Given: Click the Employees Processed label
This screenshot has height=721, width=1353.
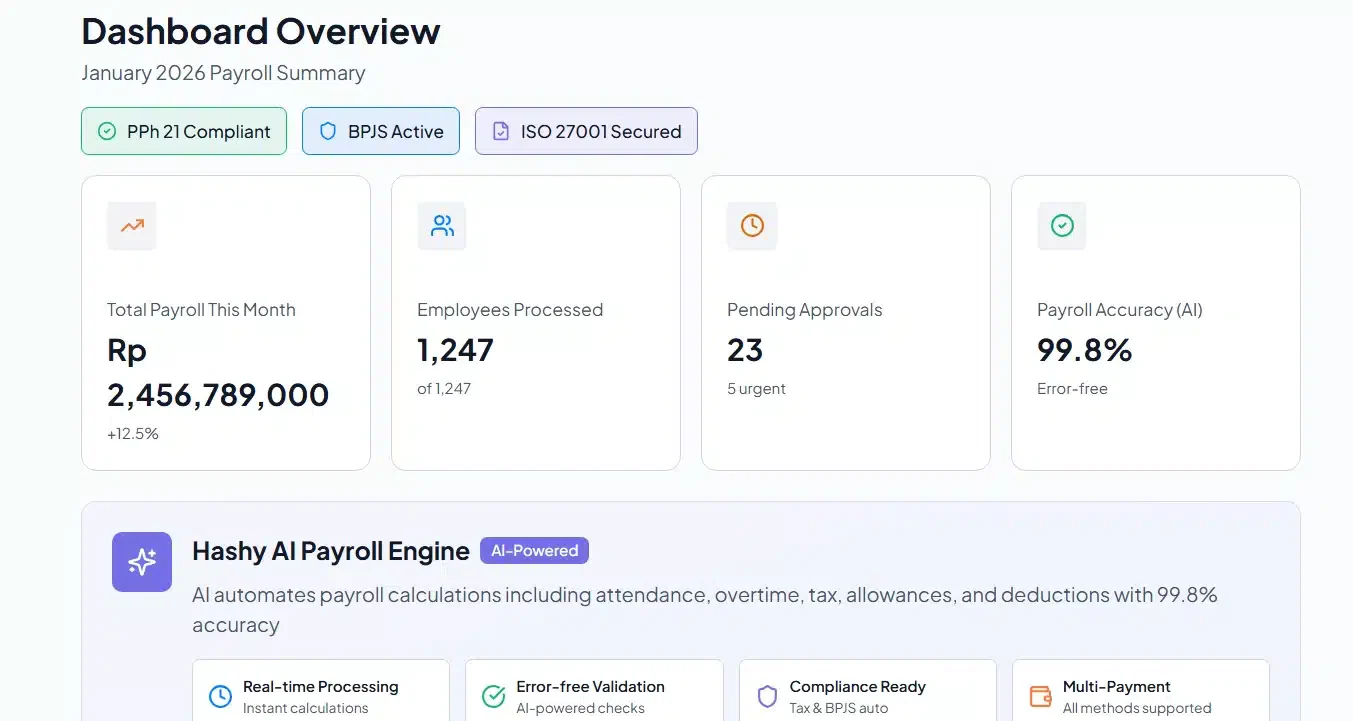Looking at the screenshot, I should click(510, 310).
